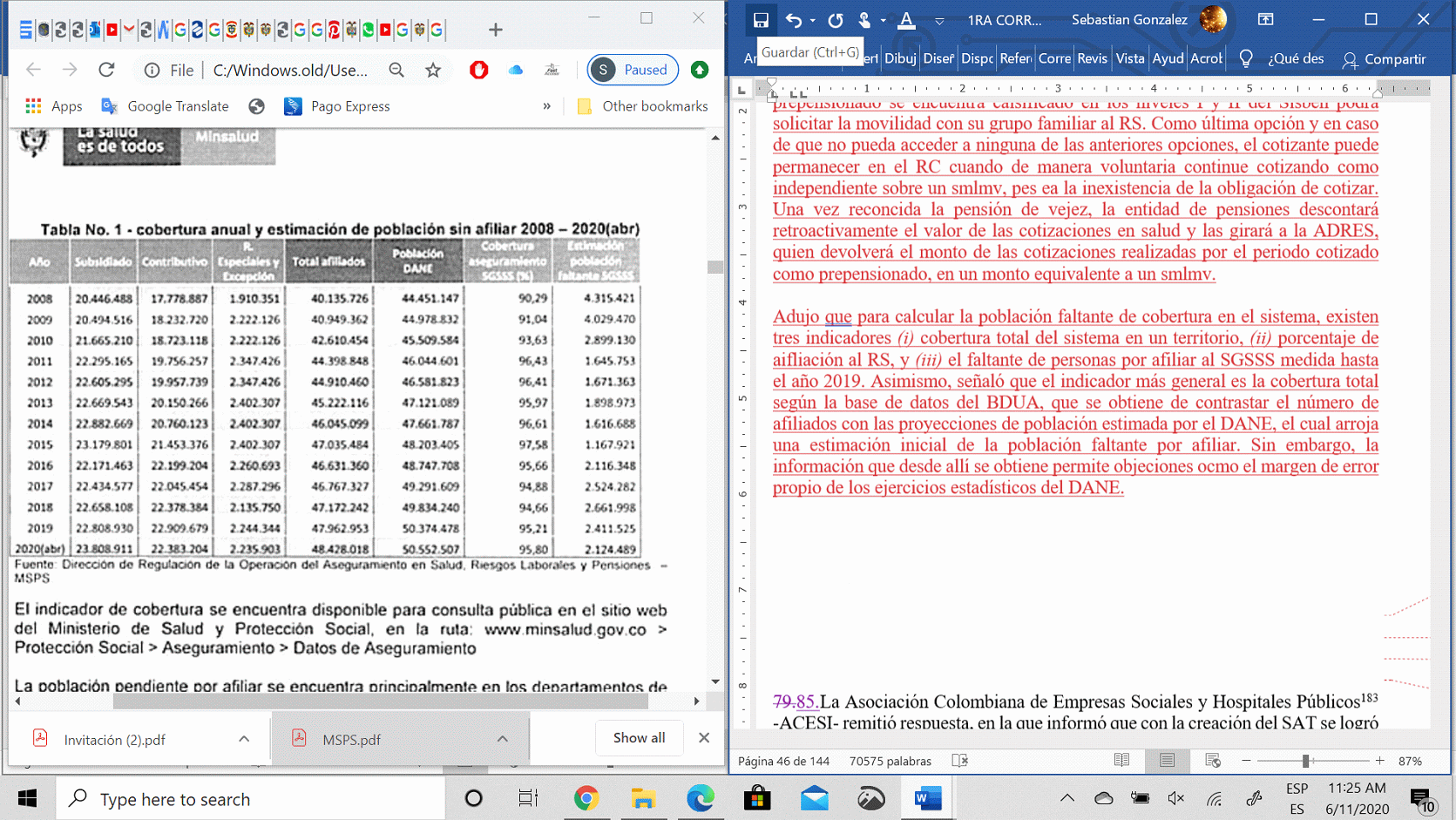1456x820 pixels.
Task: Click the font color A icon
Action: [x=906, y=20]
